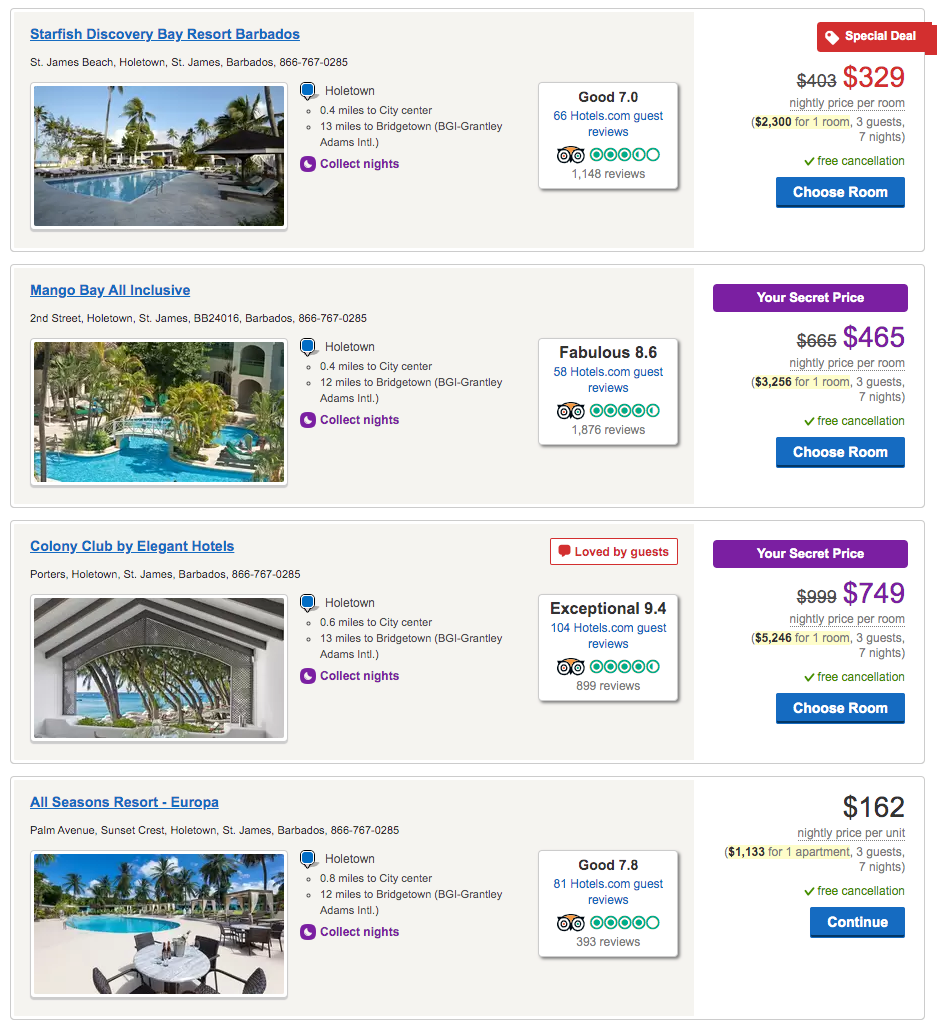The image size is (937, 1031).
Task: Click TripAdvisor owl icon for Mango Bay
Action: click(570, 411)
